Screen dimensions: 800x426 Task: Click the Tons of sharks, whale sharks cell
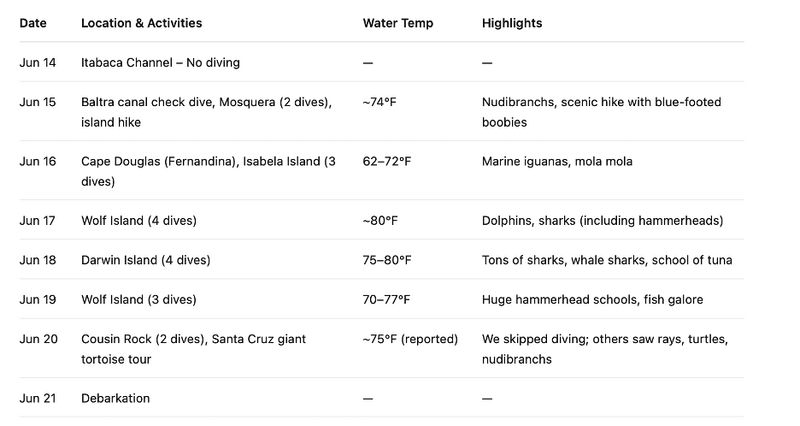coord(607,260)
